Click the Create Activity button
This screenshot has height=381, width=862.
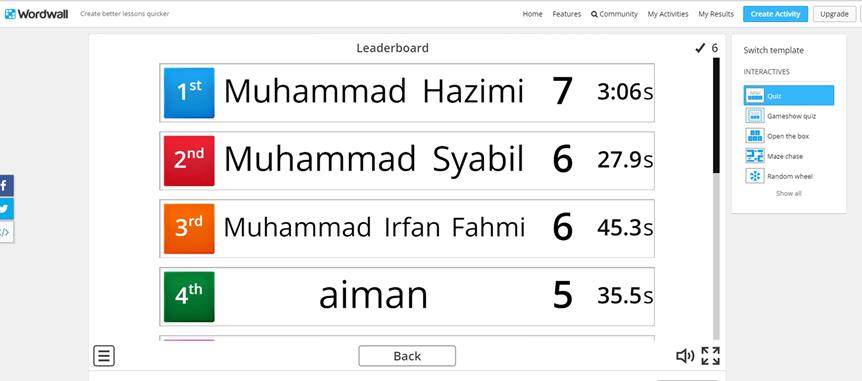[775, 14]
